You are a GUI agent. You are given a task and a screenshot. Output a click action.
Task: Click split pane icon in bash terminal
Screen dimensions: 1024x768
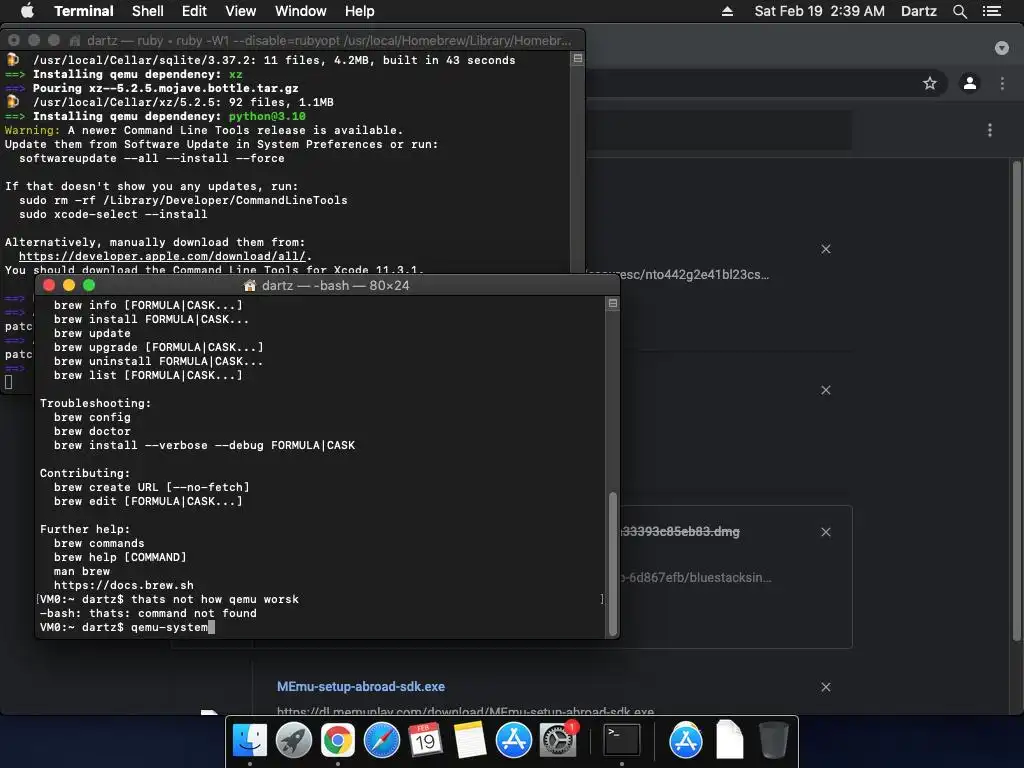[613, 303]
